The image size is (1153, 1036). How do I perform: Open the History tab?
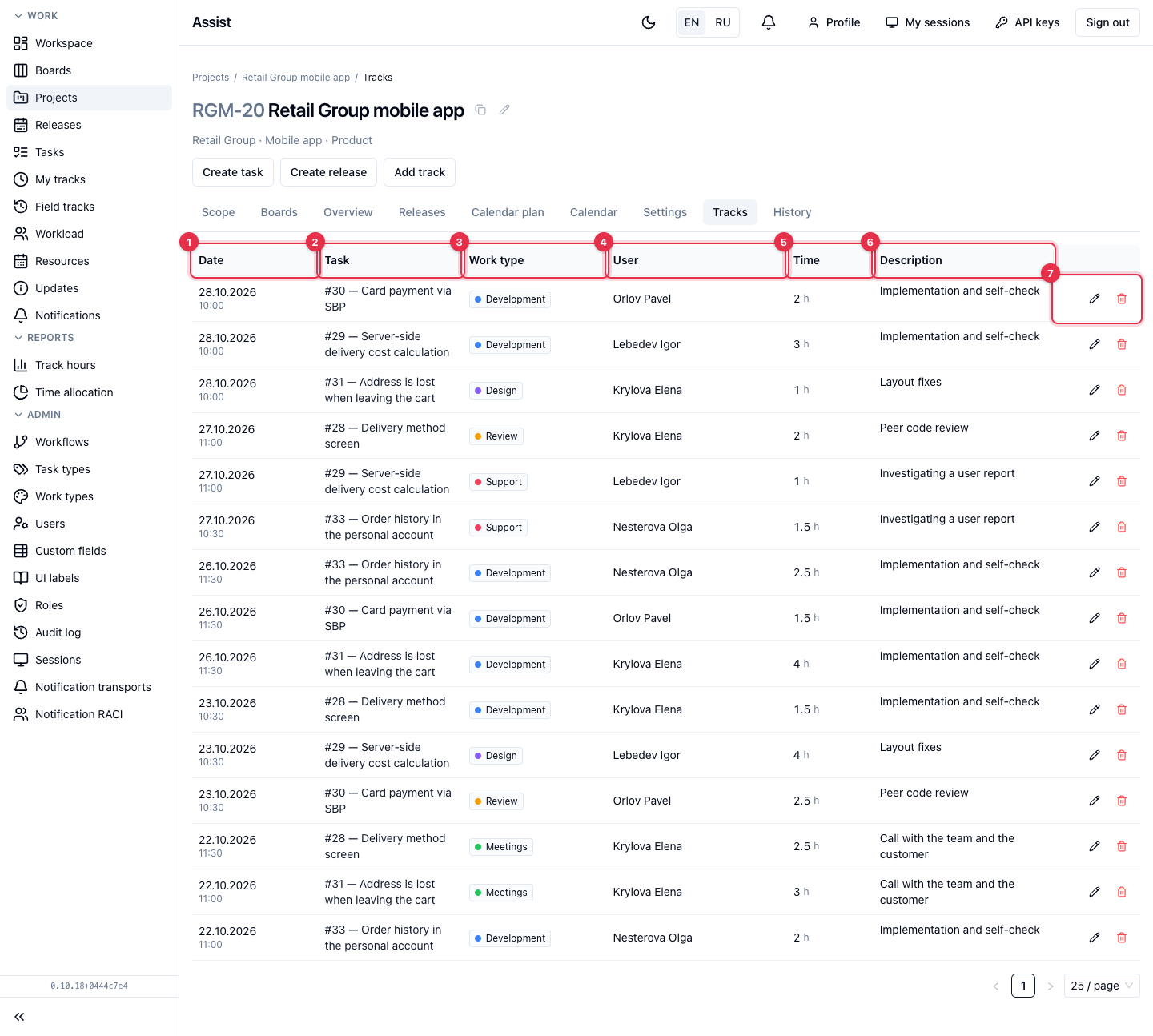793,212
